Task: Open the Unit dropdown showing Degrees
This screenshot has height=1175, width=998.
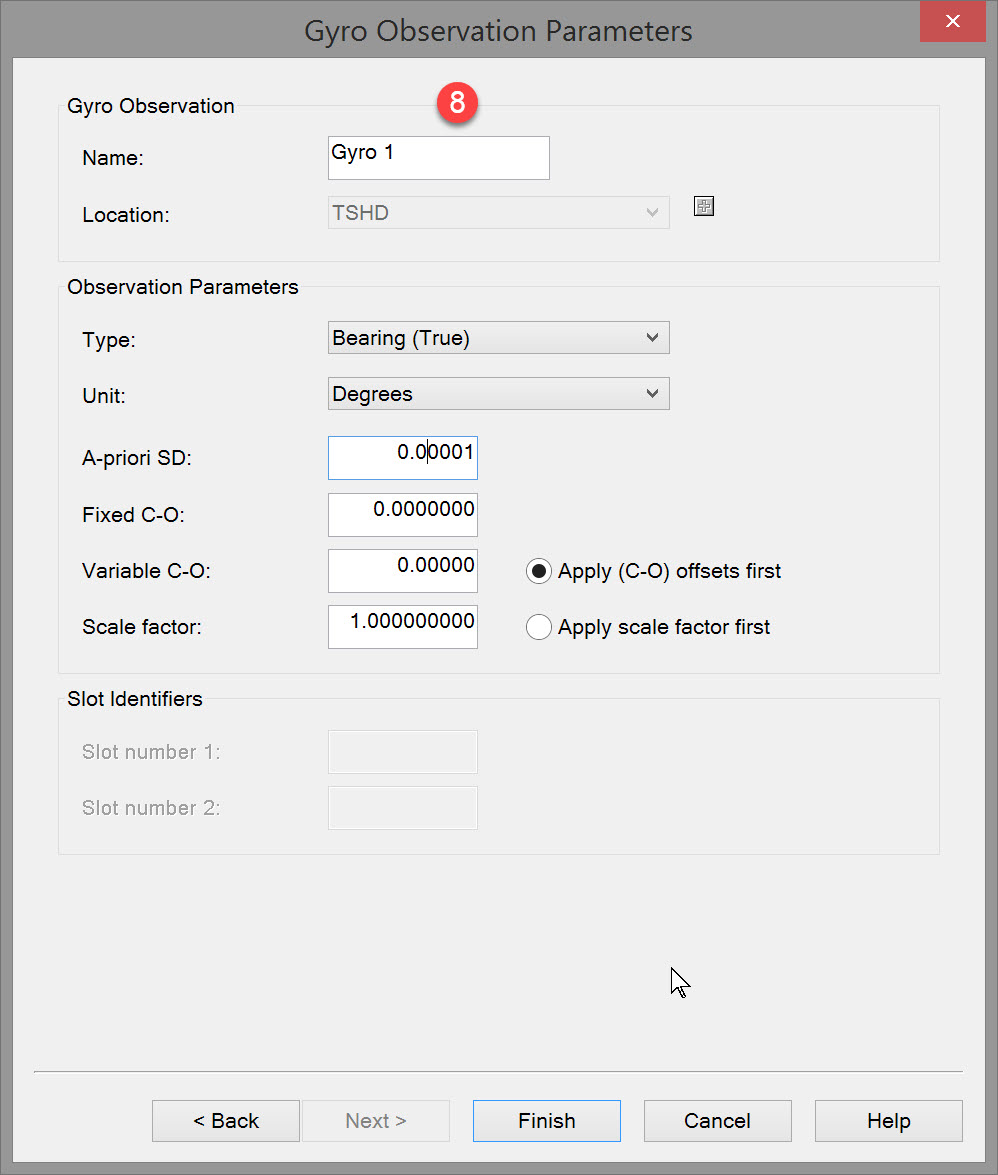Action: click(x=498, y=394)
